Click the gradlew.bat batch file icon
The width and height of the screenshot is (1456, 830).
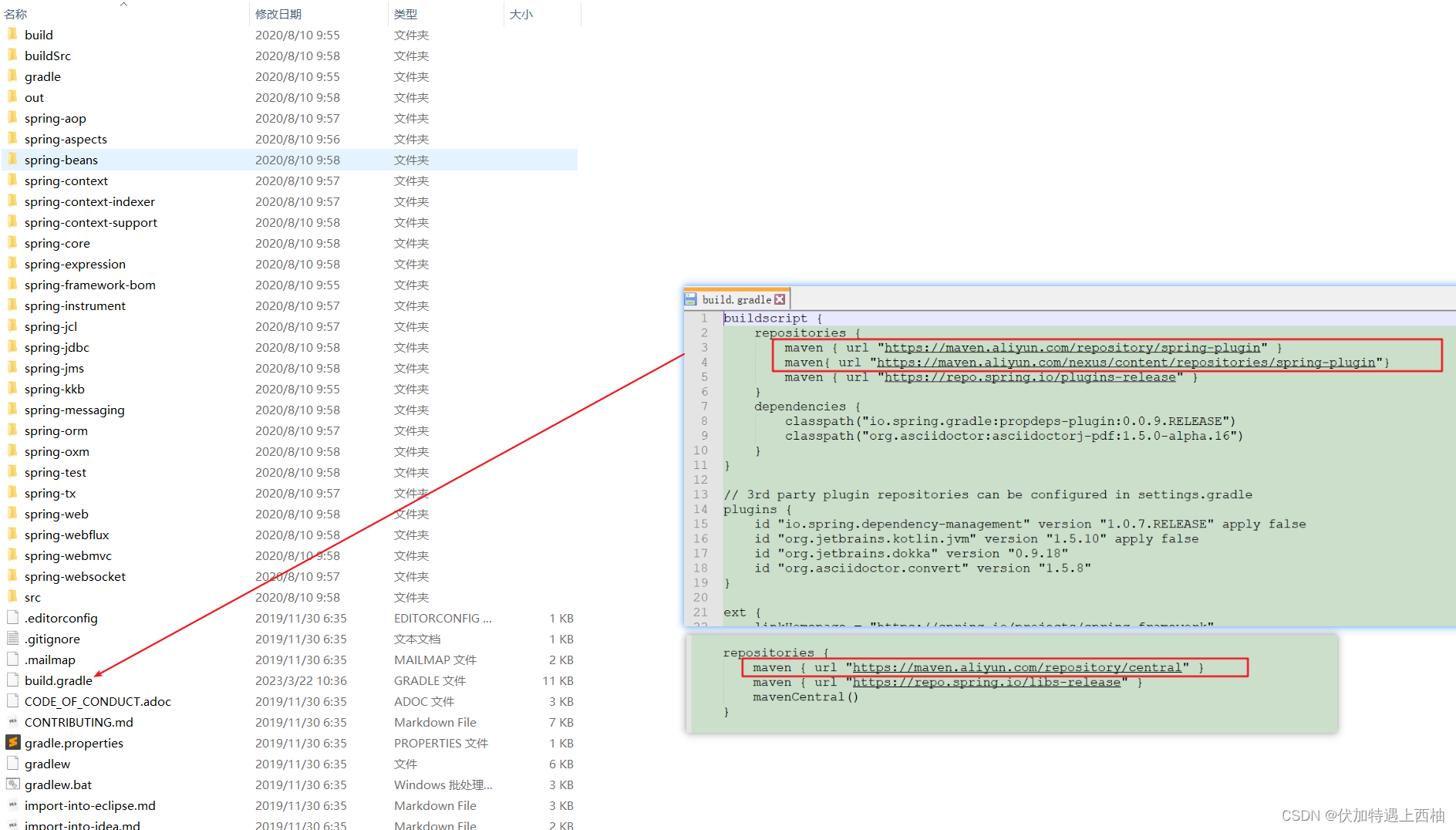click(12, 784)
